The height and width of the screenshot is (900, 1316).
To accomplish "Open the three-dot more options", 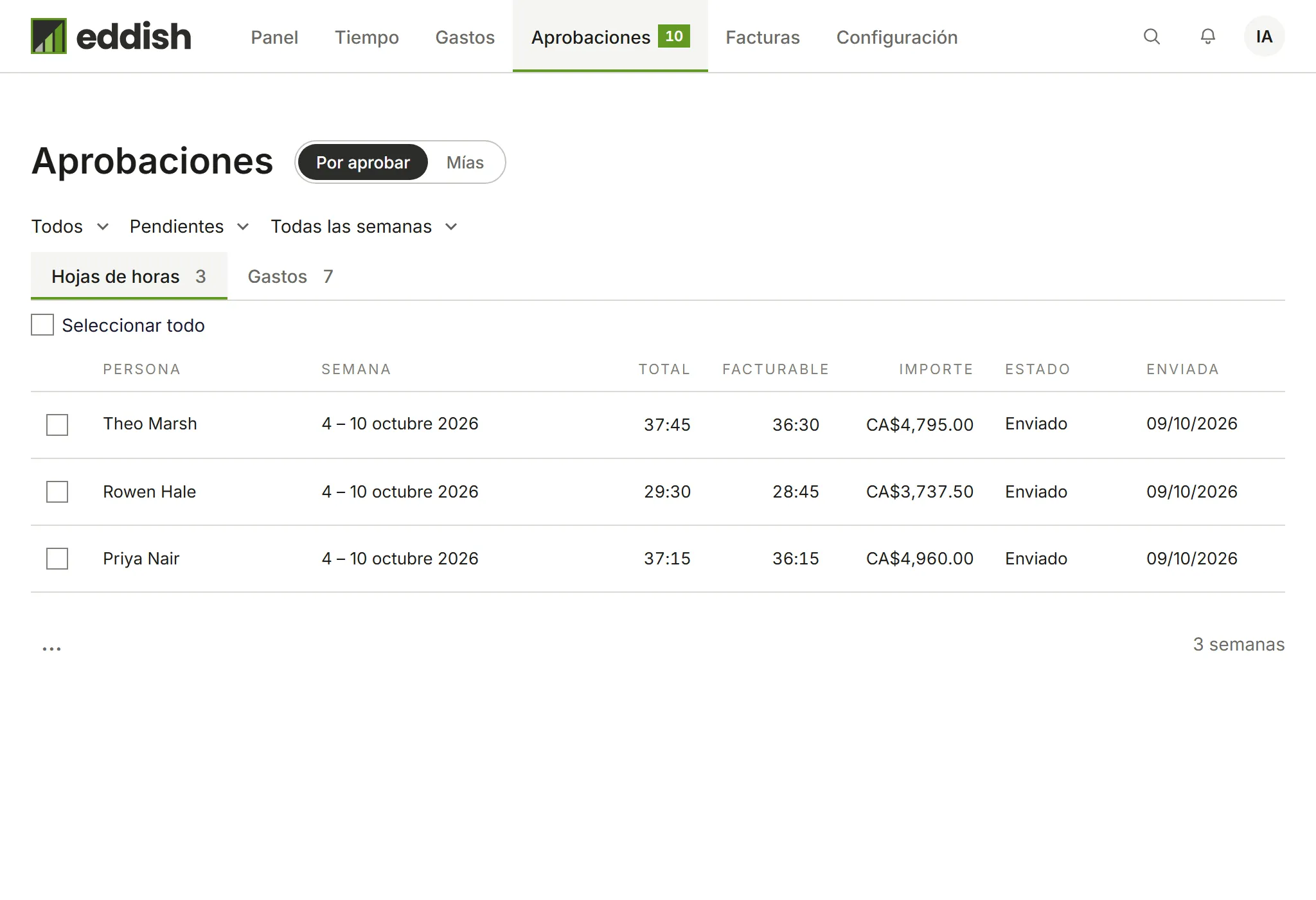I will (x=51, y=648).
